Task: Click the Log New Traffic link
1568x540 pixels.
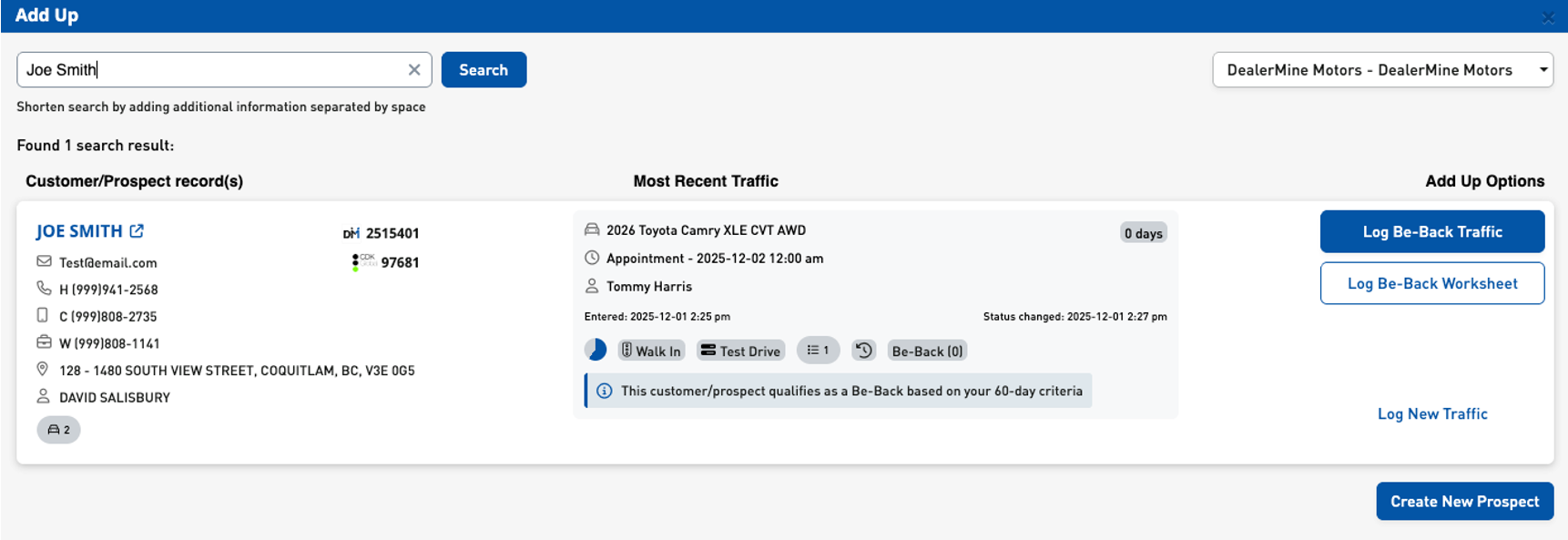Action: [x=1431, y=414]
